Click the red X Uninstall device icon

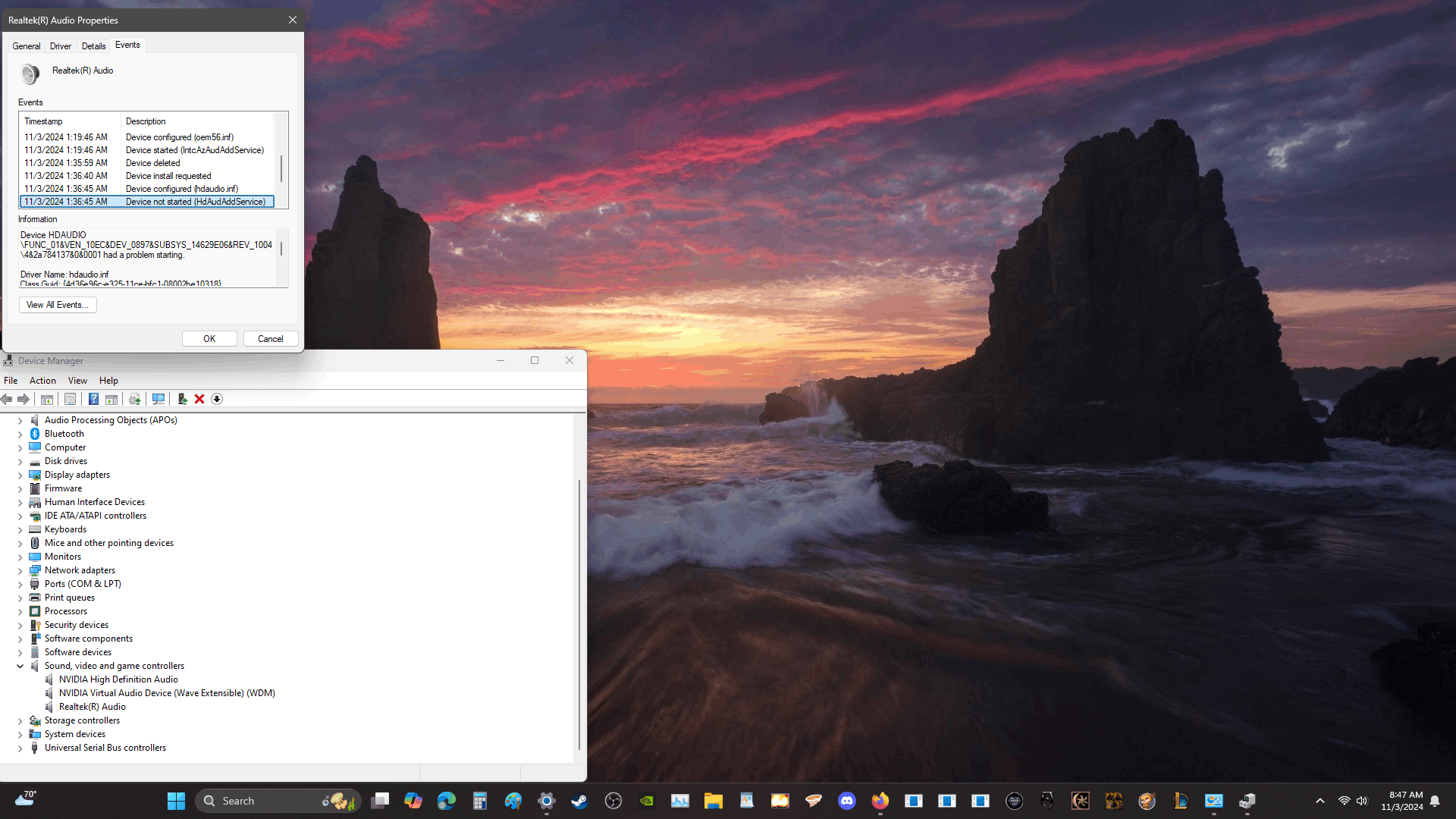(199, 399)
